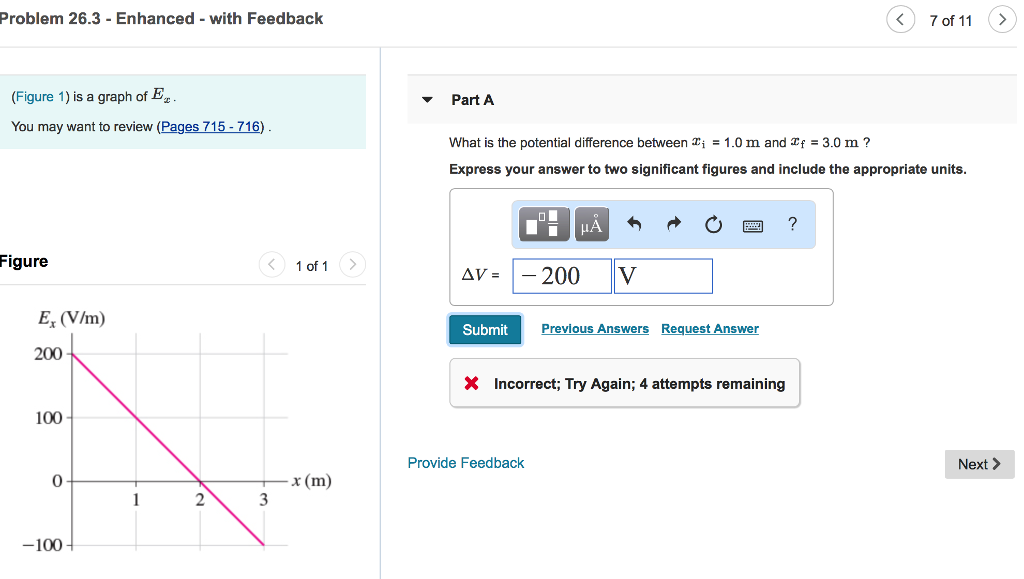
Task: Click the Next button
Action: tap(979, 464)
